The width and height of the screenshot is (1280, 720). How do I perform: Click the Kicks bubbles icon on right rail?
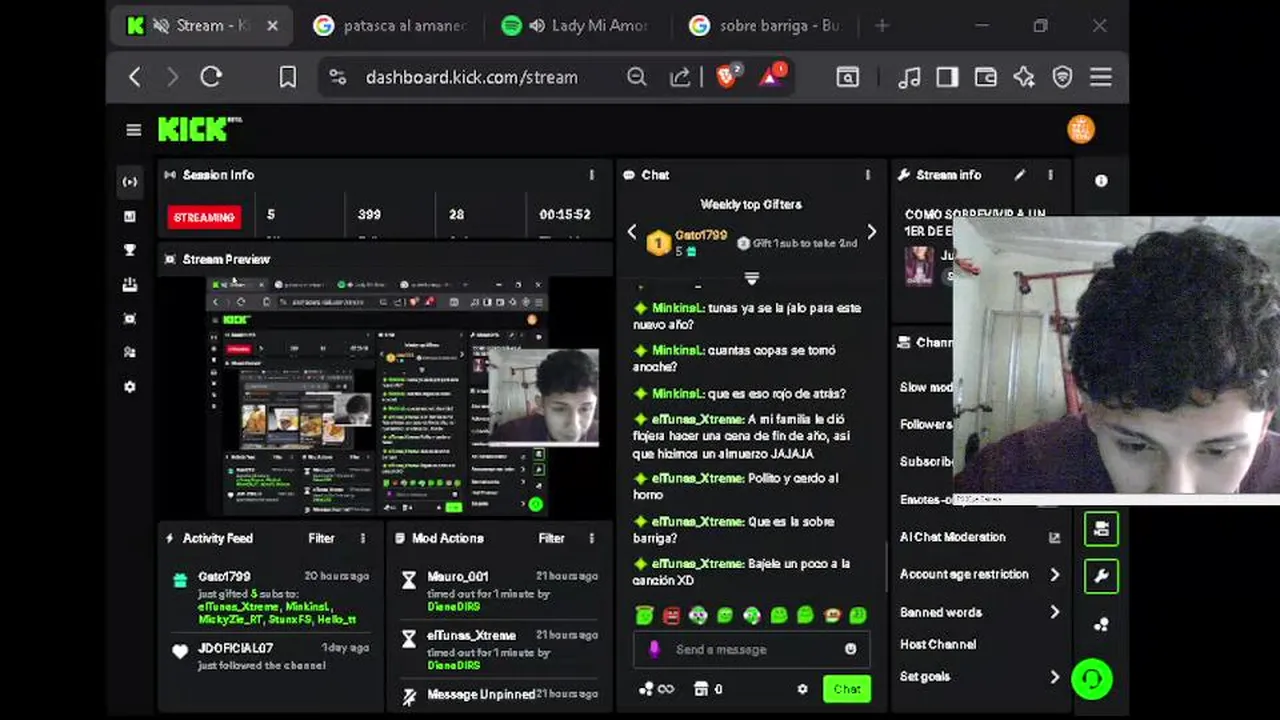pyautogui.click(x=1101, y=624)
